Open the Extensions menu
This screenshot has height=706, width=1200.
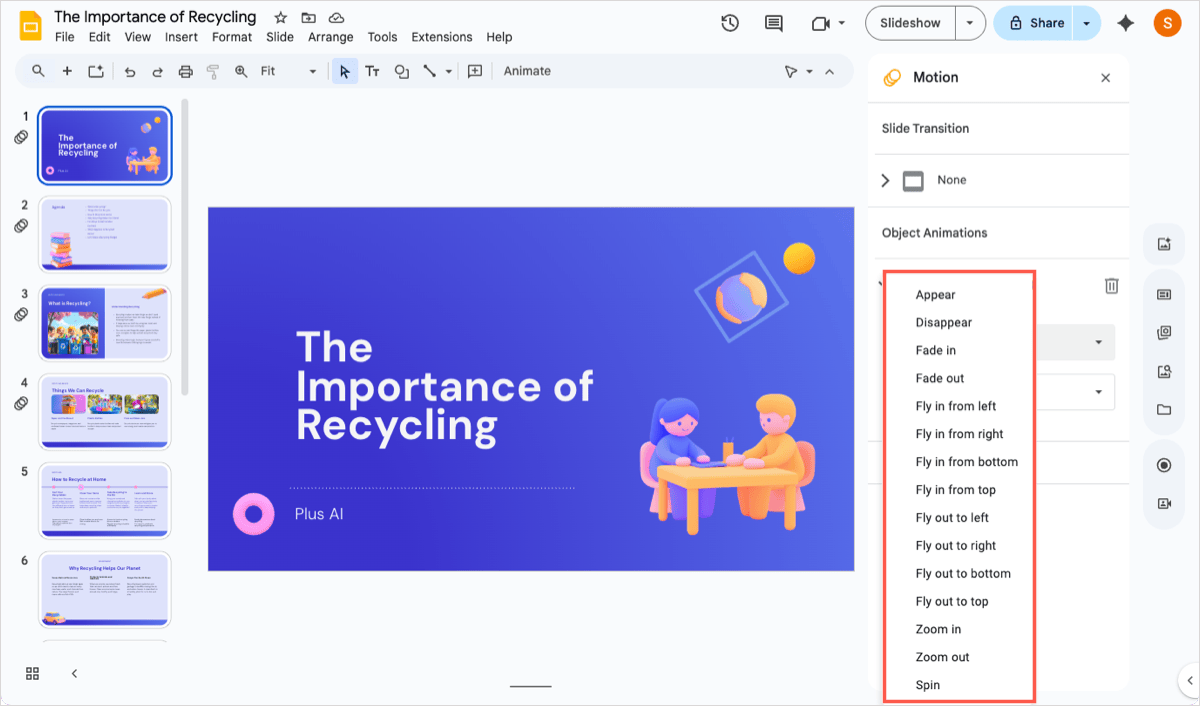440,37
